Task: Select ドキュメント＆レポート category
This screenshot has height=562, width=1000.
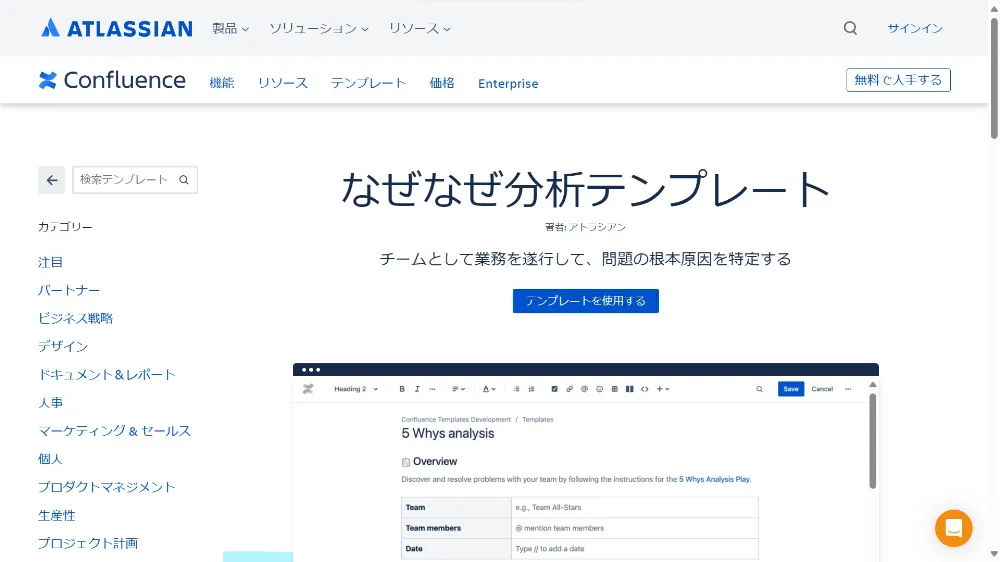Action: tap(107, 374)
